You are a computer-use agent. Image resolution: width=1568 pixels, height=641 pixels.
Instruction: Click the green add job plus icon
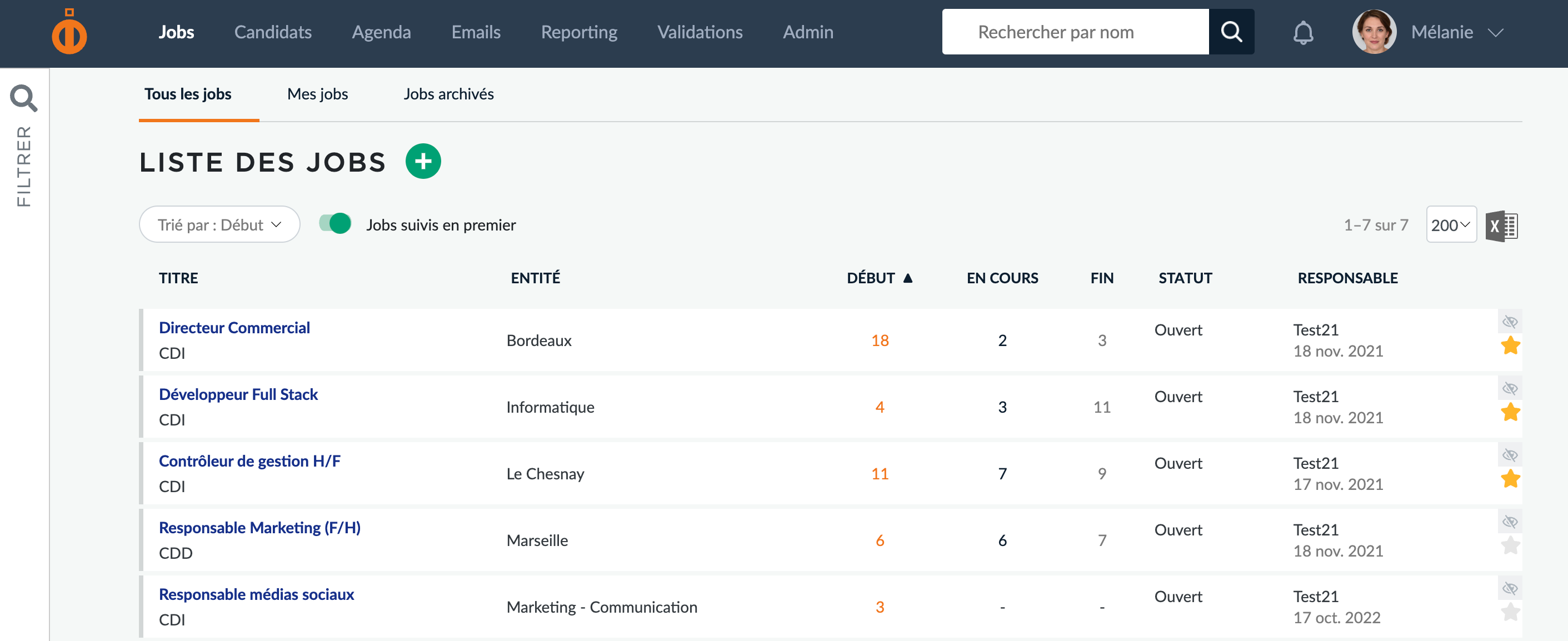(423, 161)
